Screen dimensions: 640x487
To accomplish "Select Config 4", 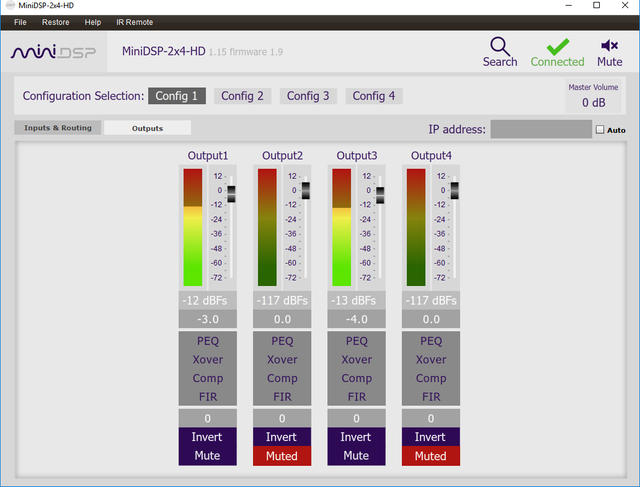I will click(374, 96).
